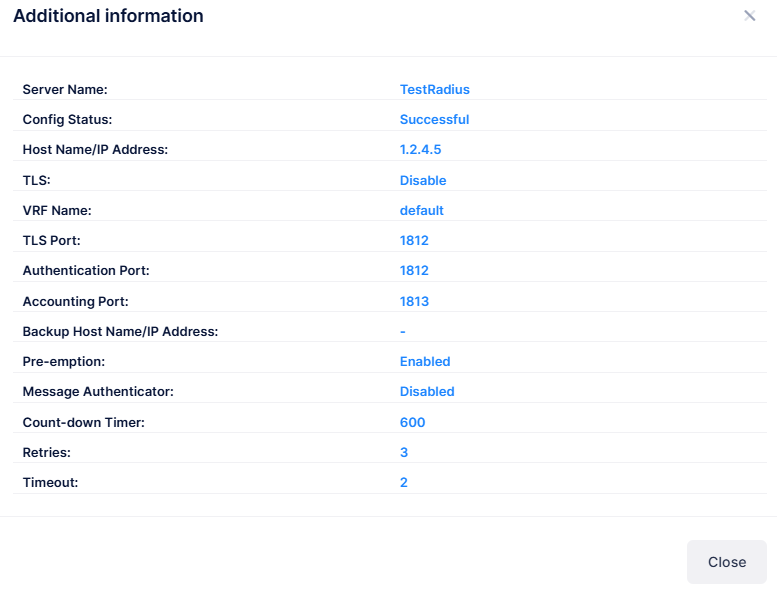Select the TLS Port 1812 value
The height and width of the screenshot is (593, 777).
[x=414, y=240]
